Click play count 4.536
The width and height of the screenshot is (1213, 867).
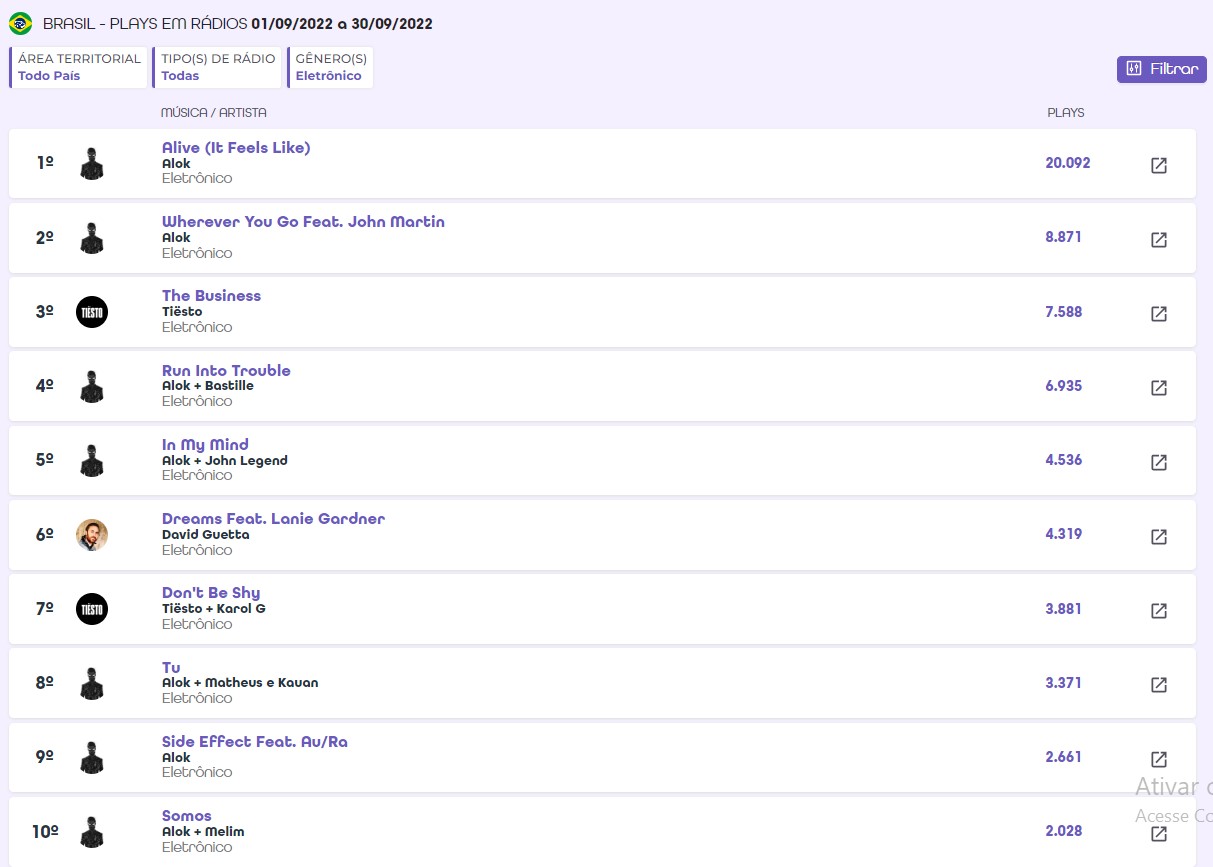(1064, 460)
